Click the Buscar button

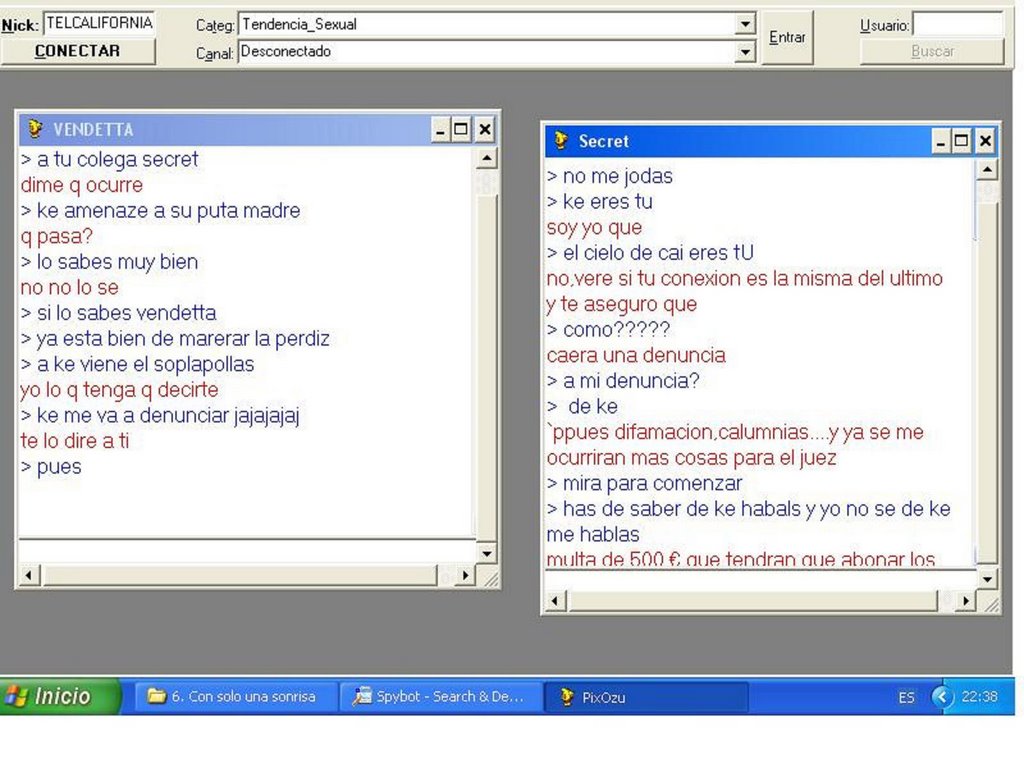coord(932,52)
